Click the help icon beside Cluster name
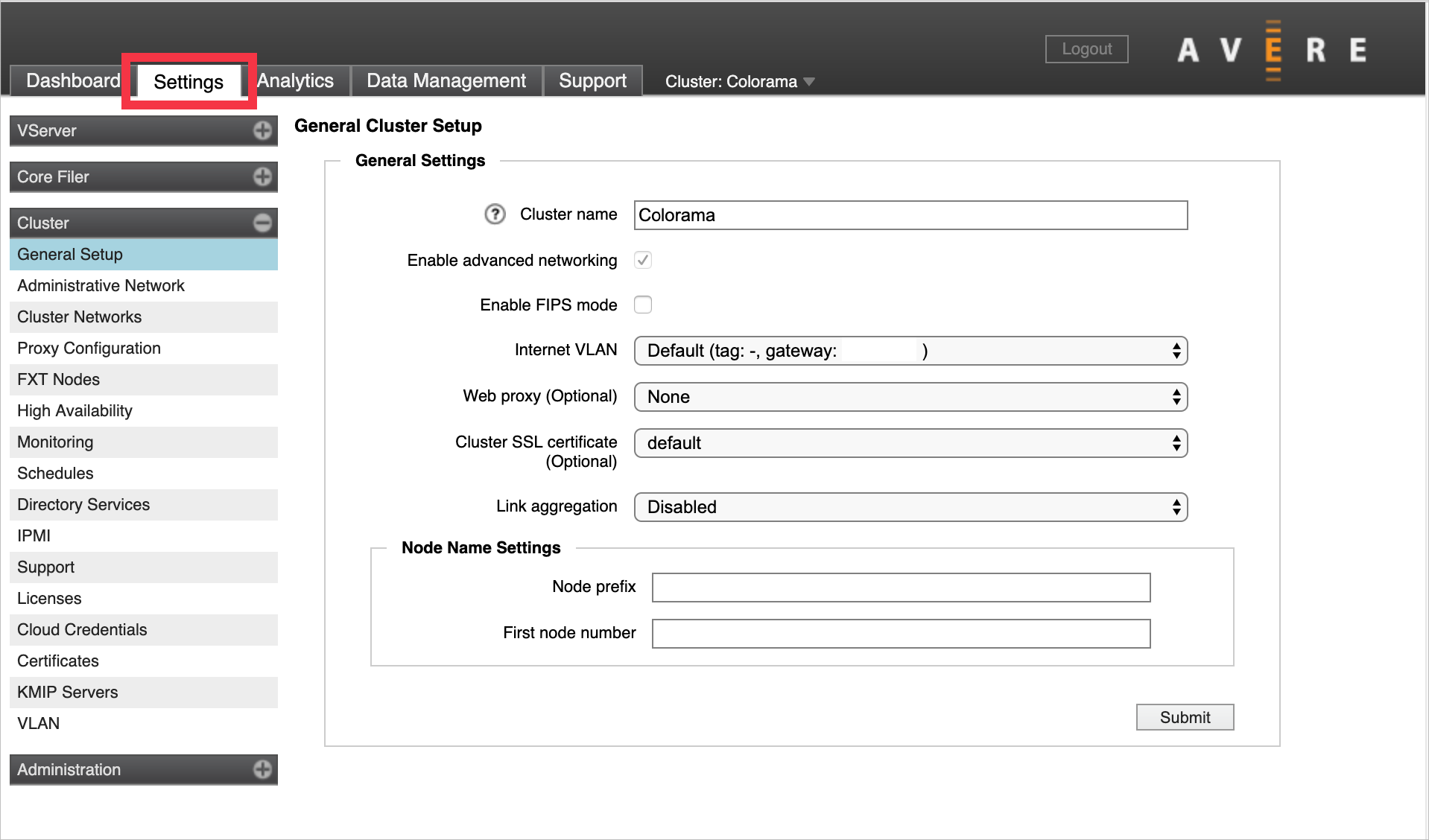This screenshot has width=1429, height=840. [x=495, y=214]
